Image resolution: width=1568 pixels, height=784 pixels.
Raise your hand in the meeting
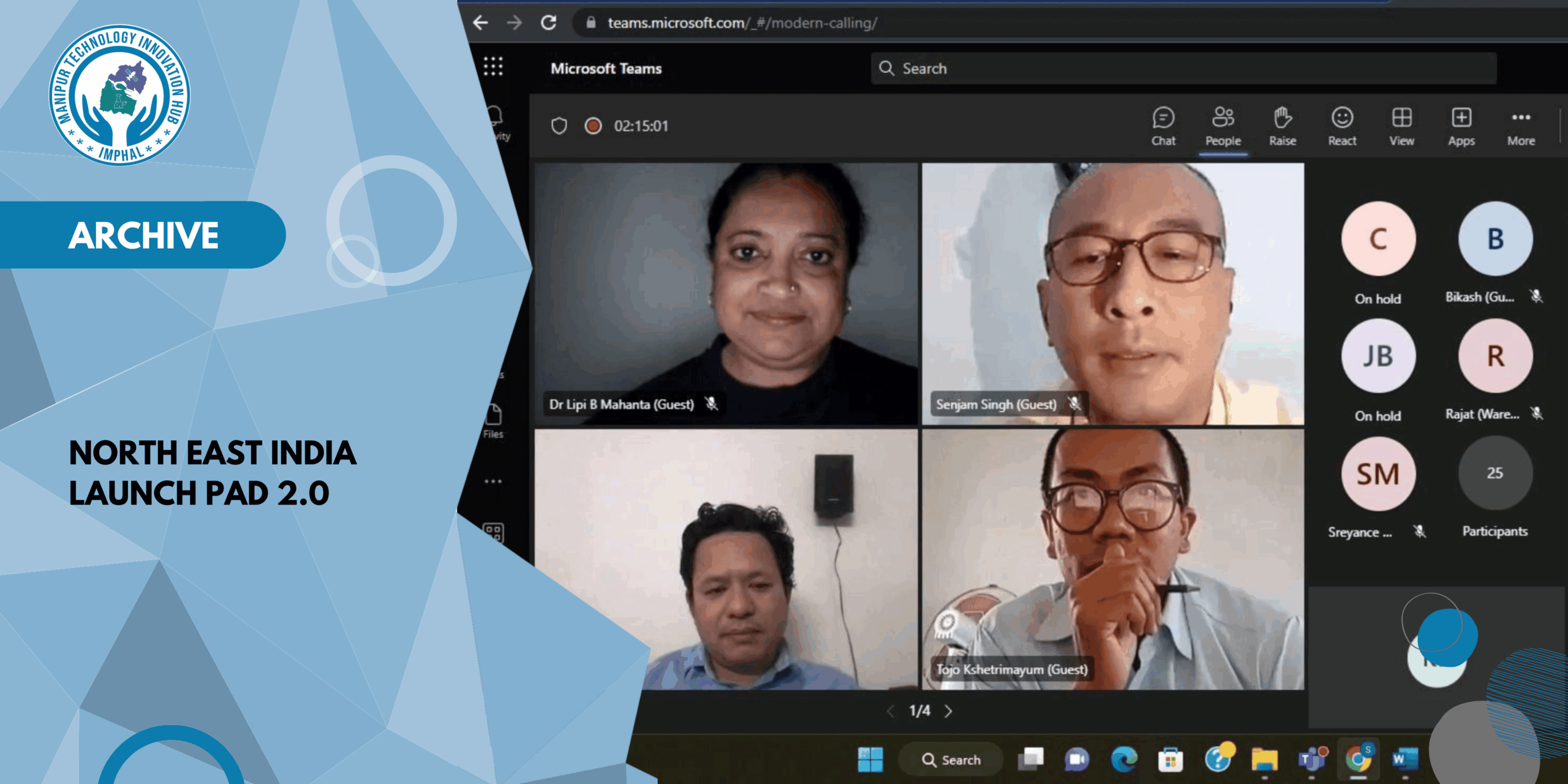(x=1283, y=127)
